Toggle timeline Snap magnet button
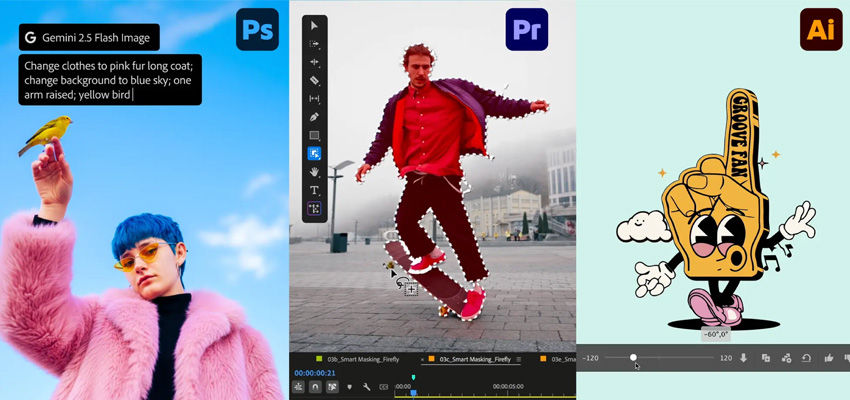 click(x=315, y=387)
